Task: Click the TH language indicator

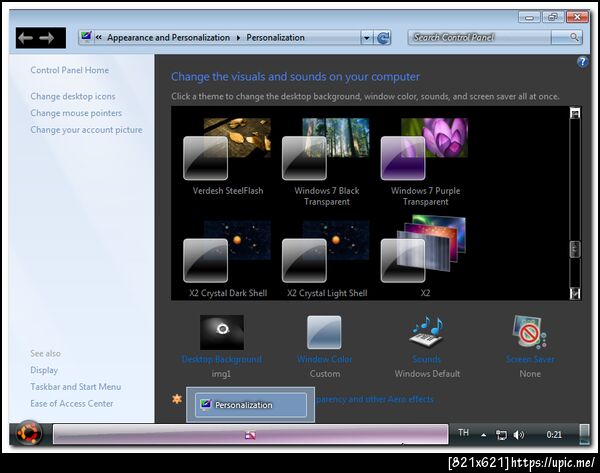Action: [x=463, y=433]
